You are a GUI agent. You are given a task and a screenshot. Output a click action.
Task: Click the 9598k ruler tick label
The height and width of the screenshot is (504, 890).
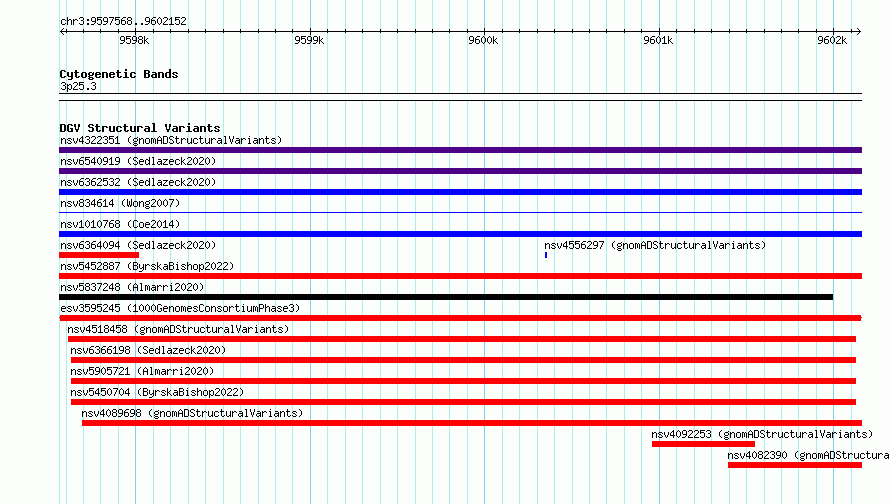click(x=134, y=40)
